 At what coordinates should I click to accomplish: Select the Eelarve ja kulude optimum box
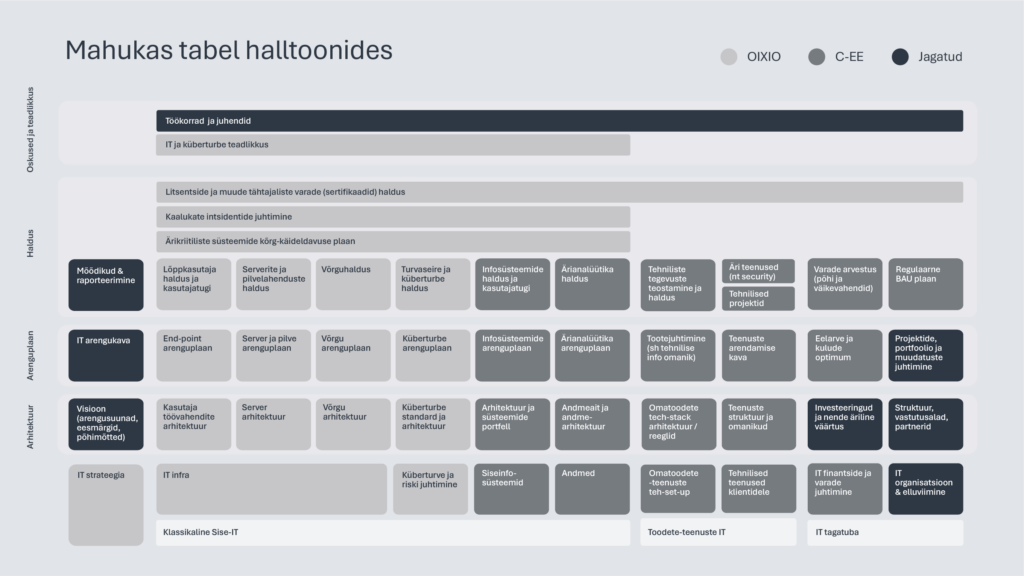844,356
